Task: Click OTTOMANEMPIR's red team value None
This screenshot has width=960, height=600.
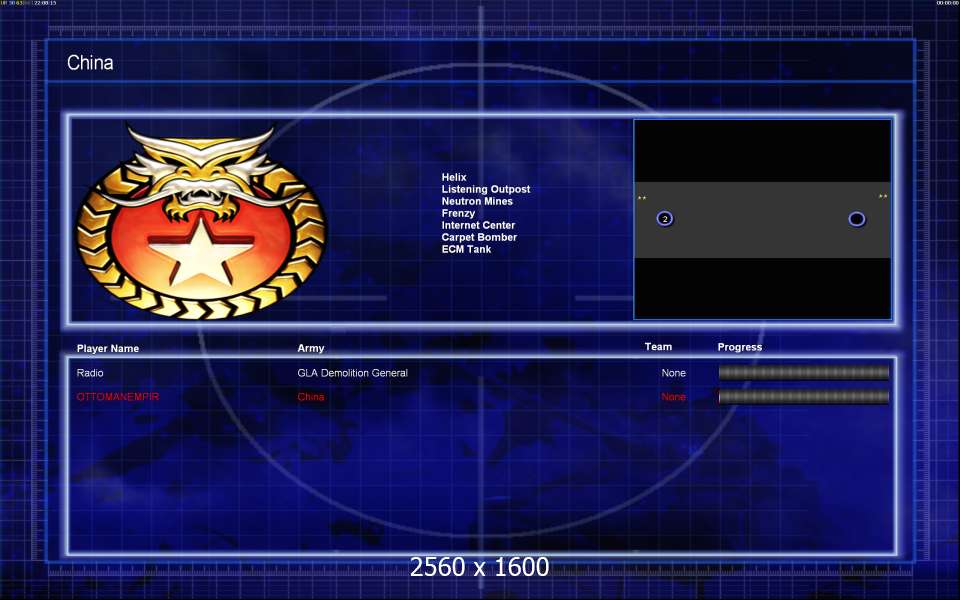Action: [673, 397]
